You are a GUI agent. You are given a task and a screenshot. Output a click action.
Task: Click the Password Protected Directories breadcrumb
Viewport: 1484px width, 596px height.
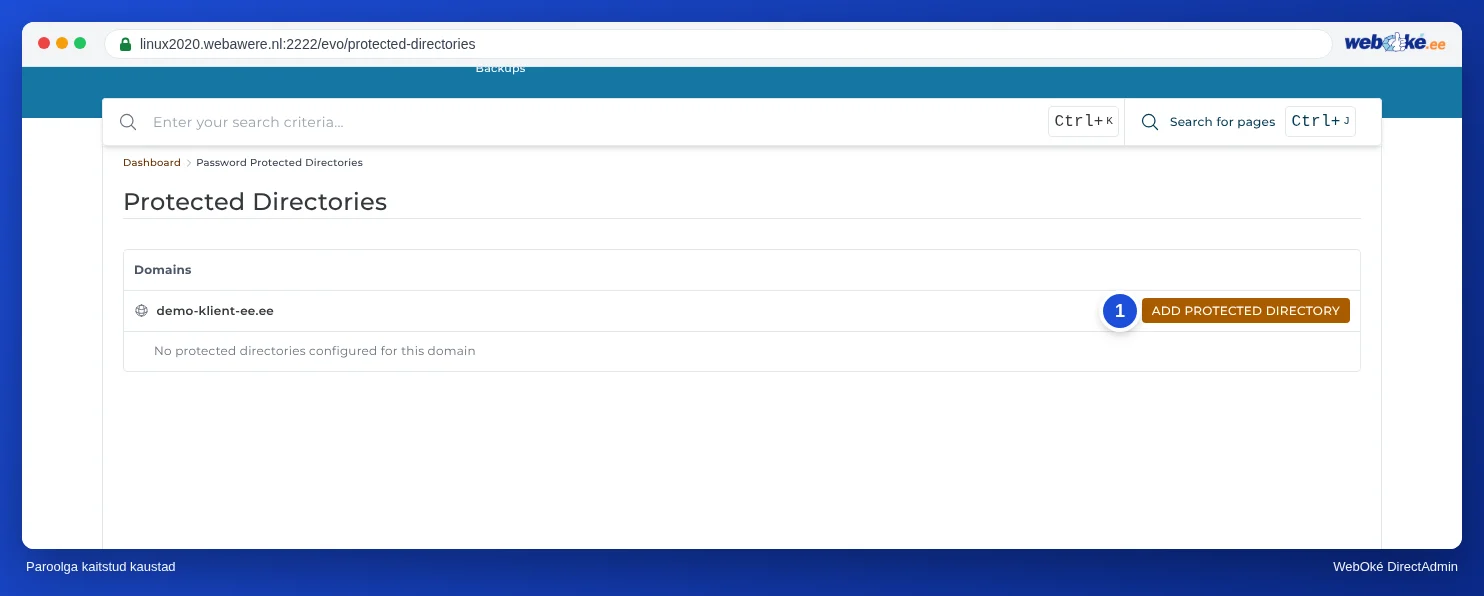(279, 162)
